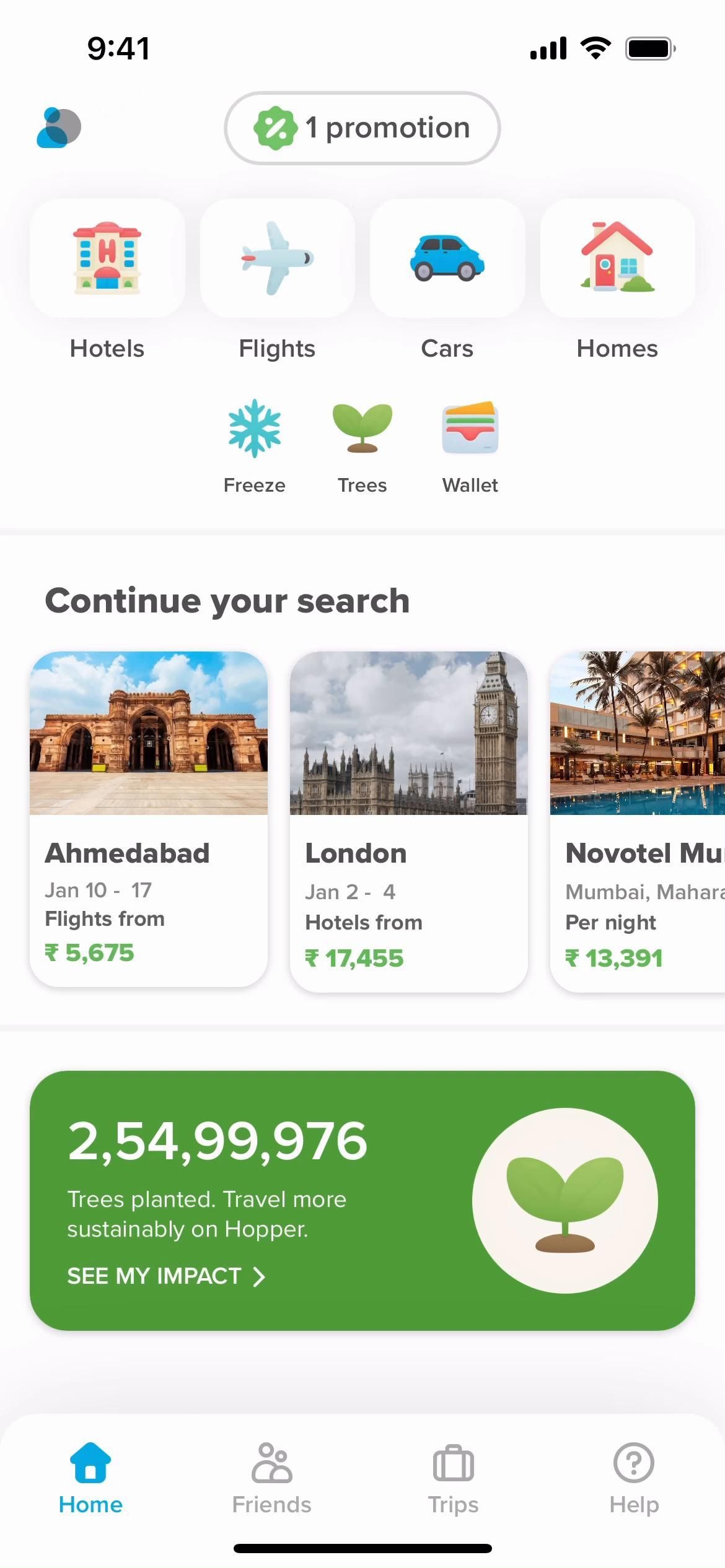
Task: Tap the Flights airplane icon
Action: point(277,258)
